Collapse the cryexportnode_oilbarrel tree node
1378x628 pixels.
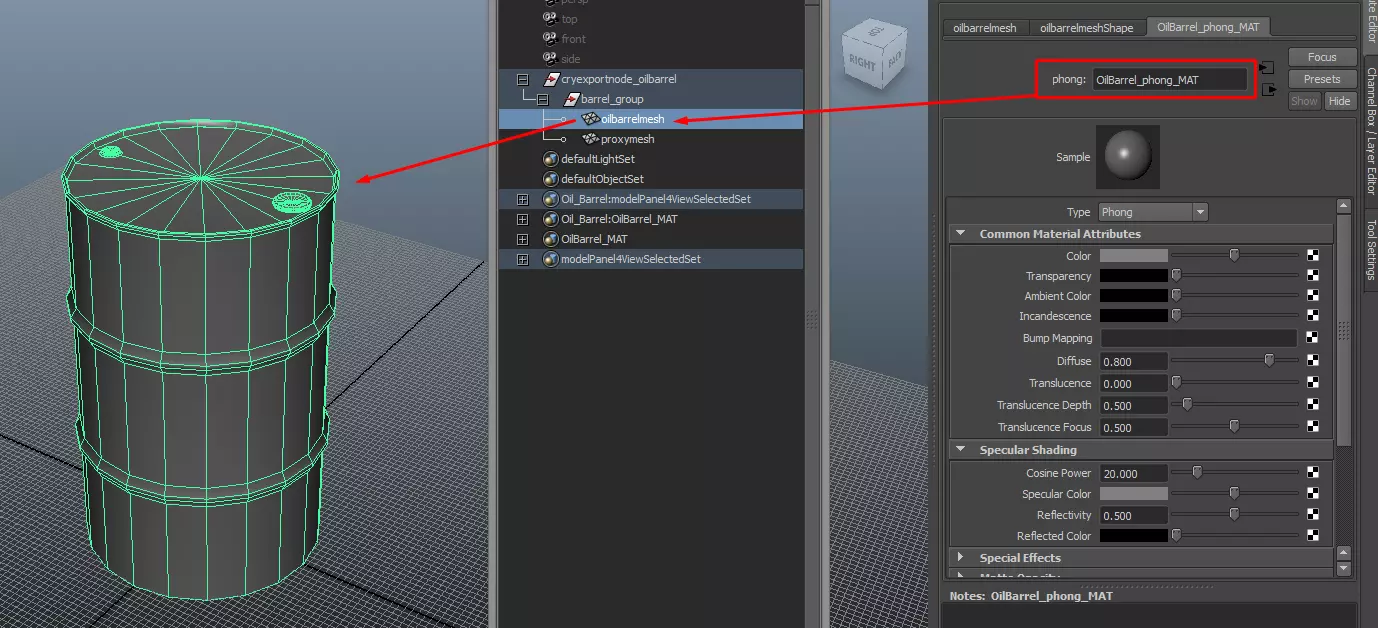(522, 79)
